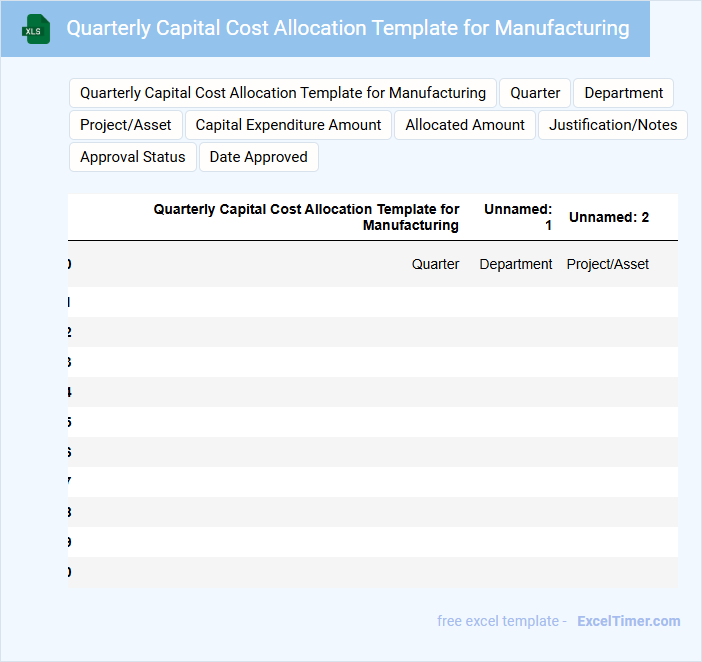This screenshot has width=702, height=662.
Task: Select the Quarter tag button
Action: click(x=535, y=93)
